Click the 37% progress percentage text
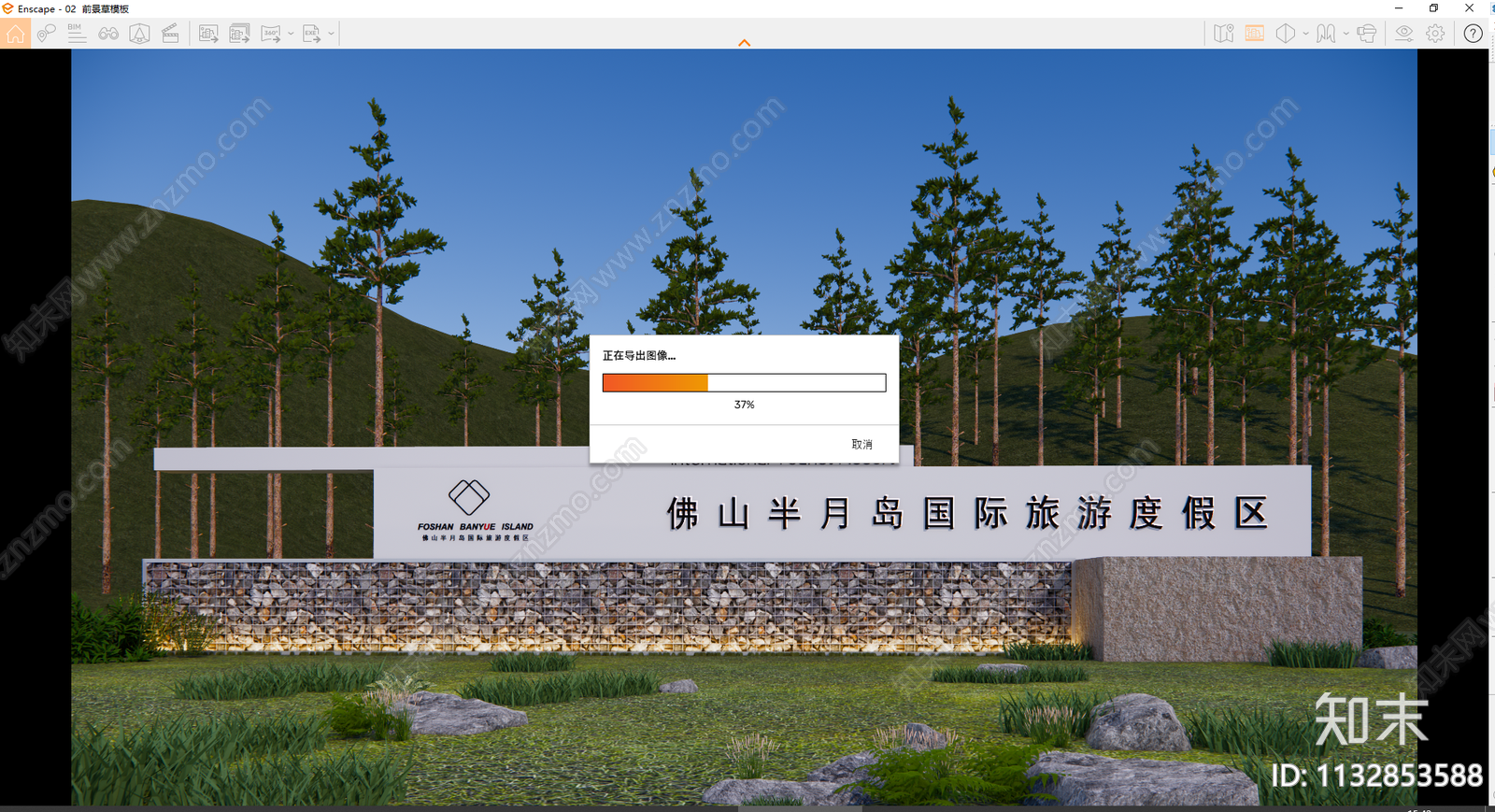Viewport: 1495px width, 812px height. [x=744, y=405]
